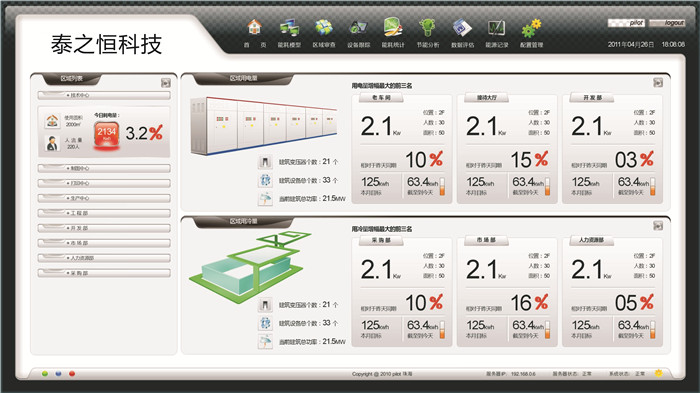Image resolution: width=700 pixels, height=393 pixels.
Task: Click the logout button
Action: [x=667, y=23]
